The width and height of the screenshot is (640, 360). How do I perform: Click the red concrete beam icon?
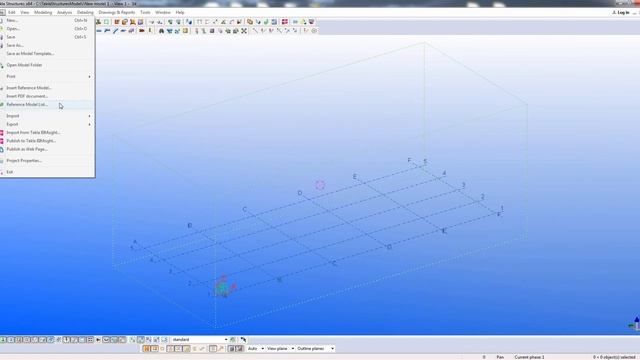[142, 31]
